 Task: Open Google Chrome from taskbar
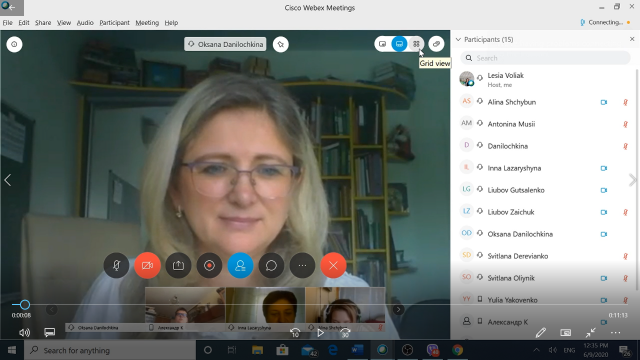[457, 350]
